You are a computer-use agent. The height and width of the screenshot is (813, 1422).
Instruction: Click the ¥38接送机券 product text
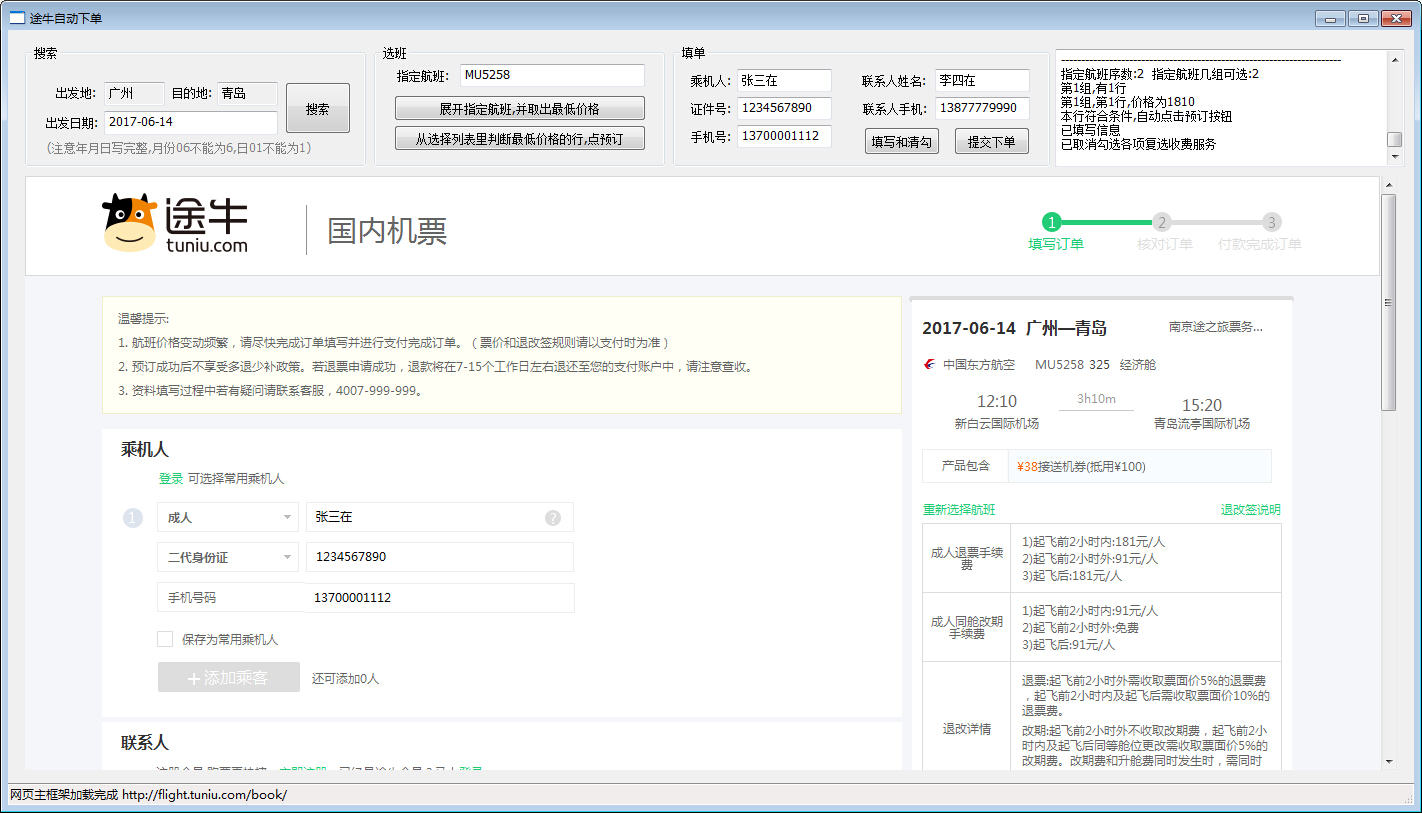coord(1081,466)
